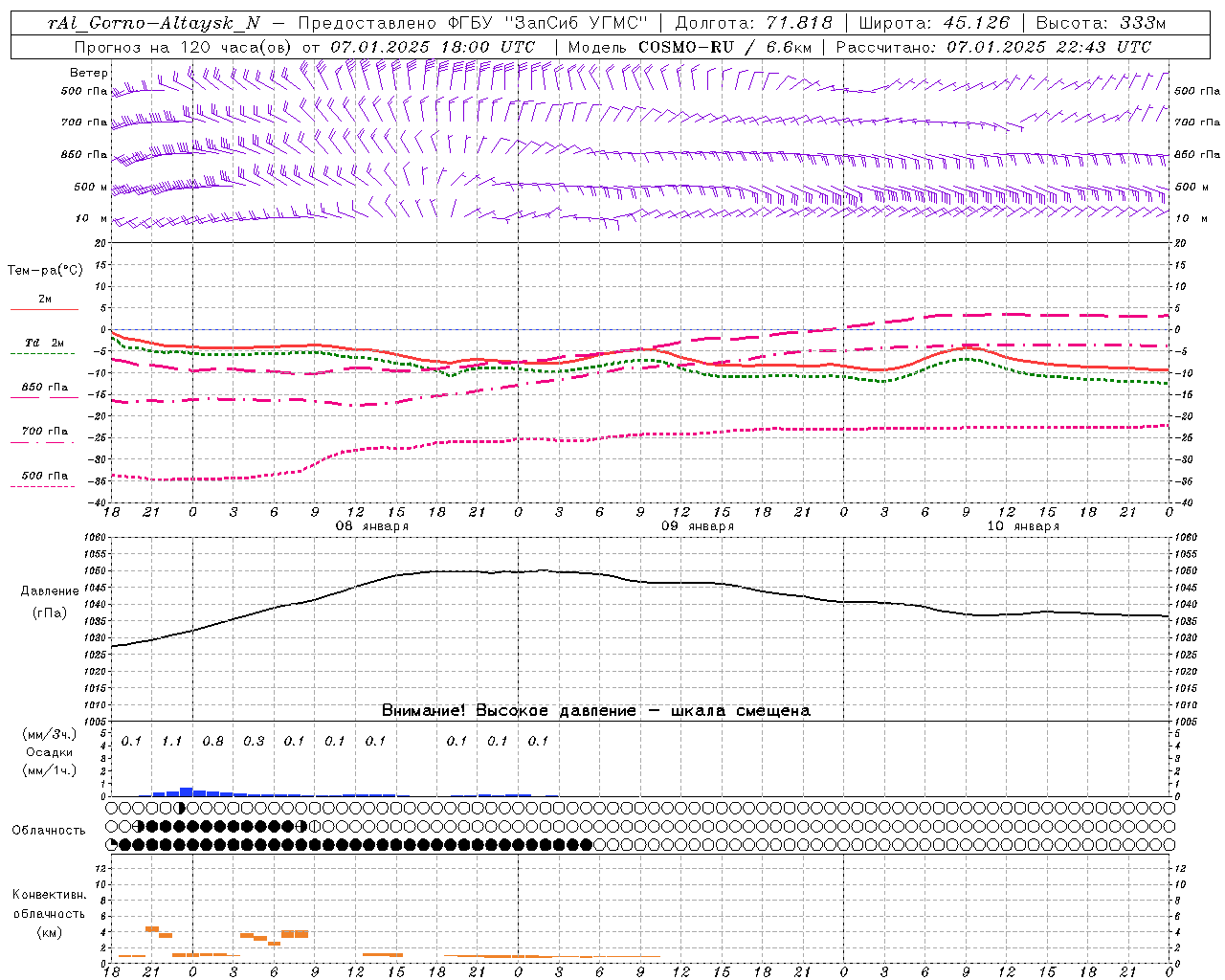Image resolution: width=1225 pixels, height=980 pixels.
Task: Select the (мм/3ч.) units label
Action: click(50, 734)
